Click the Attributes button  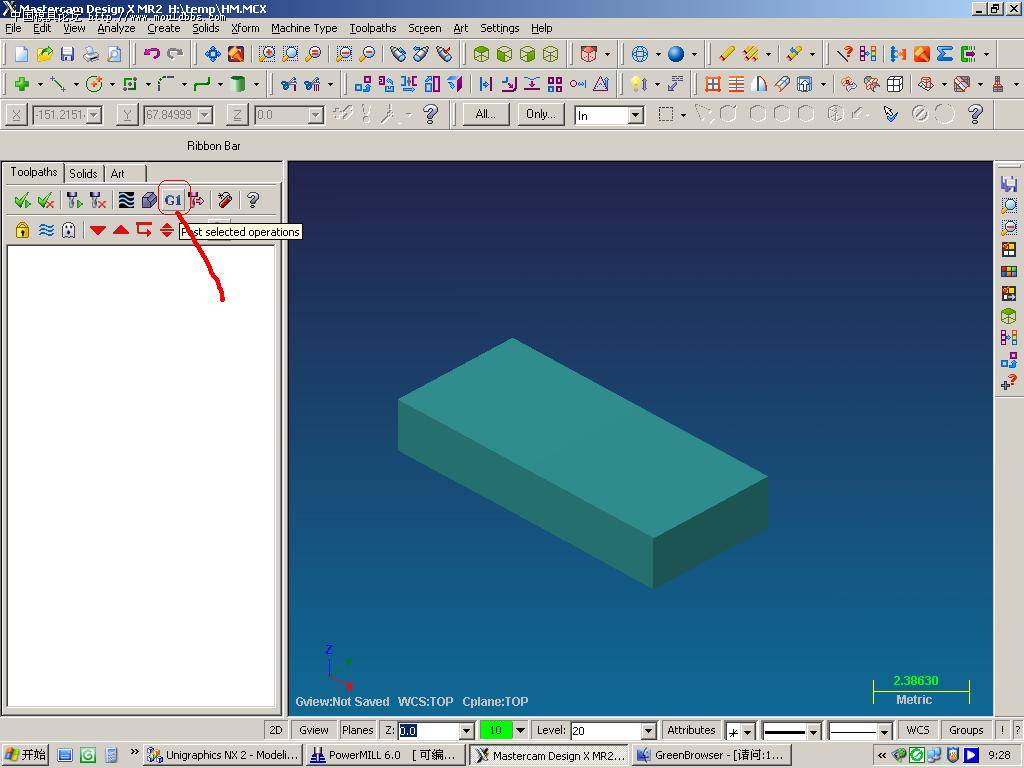691,730
